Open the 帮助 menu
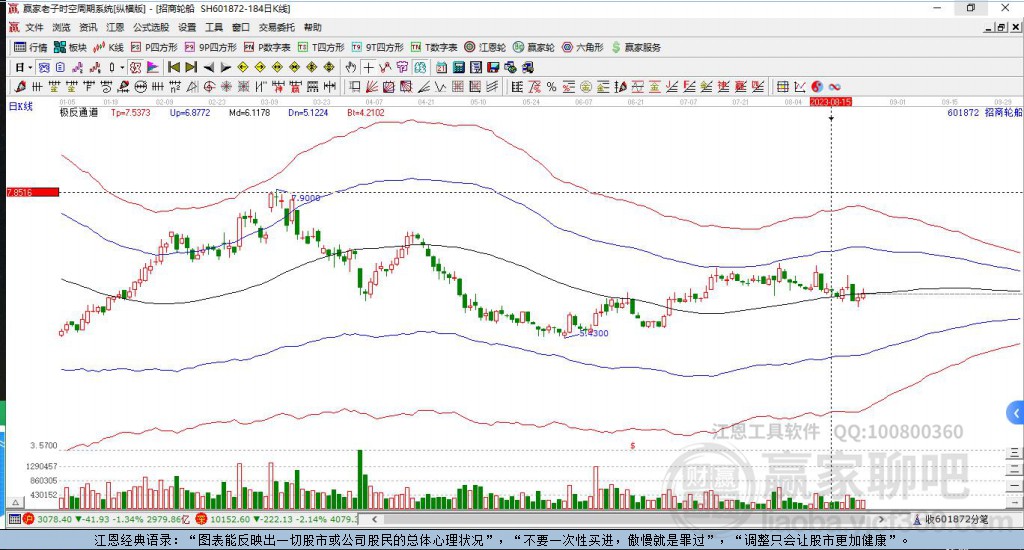1024x550 pixels. tap(313, 27)
